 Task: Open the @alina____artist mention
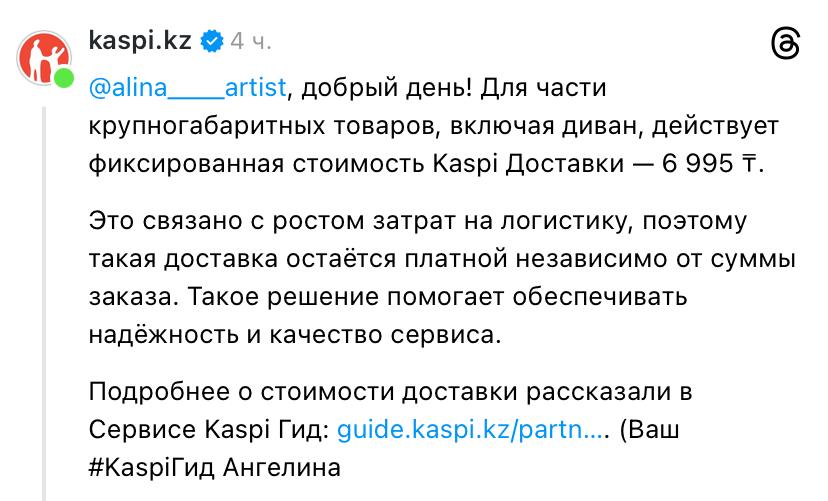point(188,88)
